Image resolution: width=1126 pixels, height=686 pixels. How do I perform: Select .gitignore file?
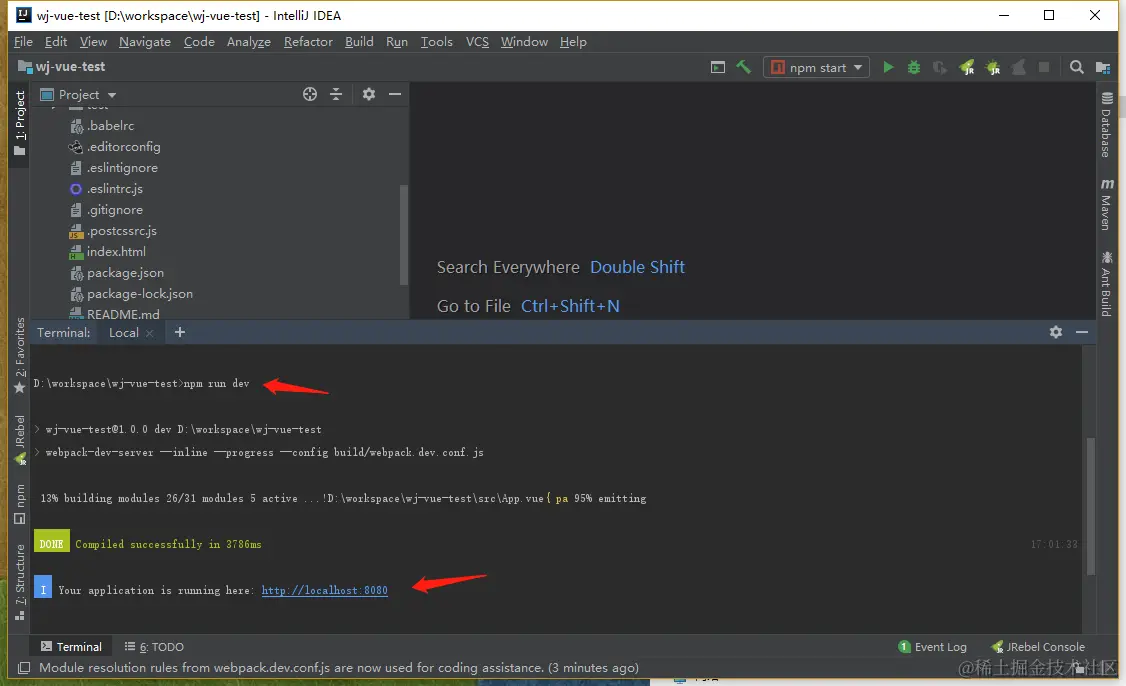[106, 210]
